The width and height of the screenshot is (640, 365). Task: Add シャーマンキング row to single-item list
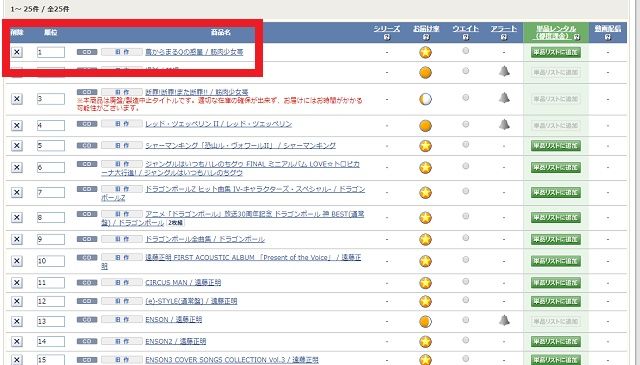(556, 146)
